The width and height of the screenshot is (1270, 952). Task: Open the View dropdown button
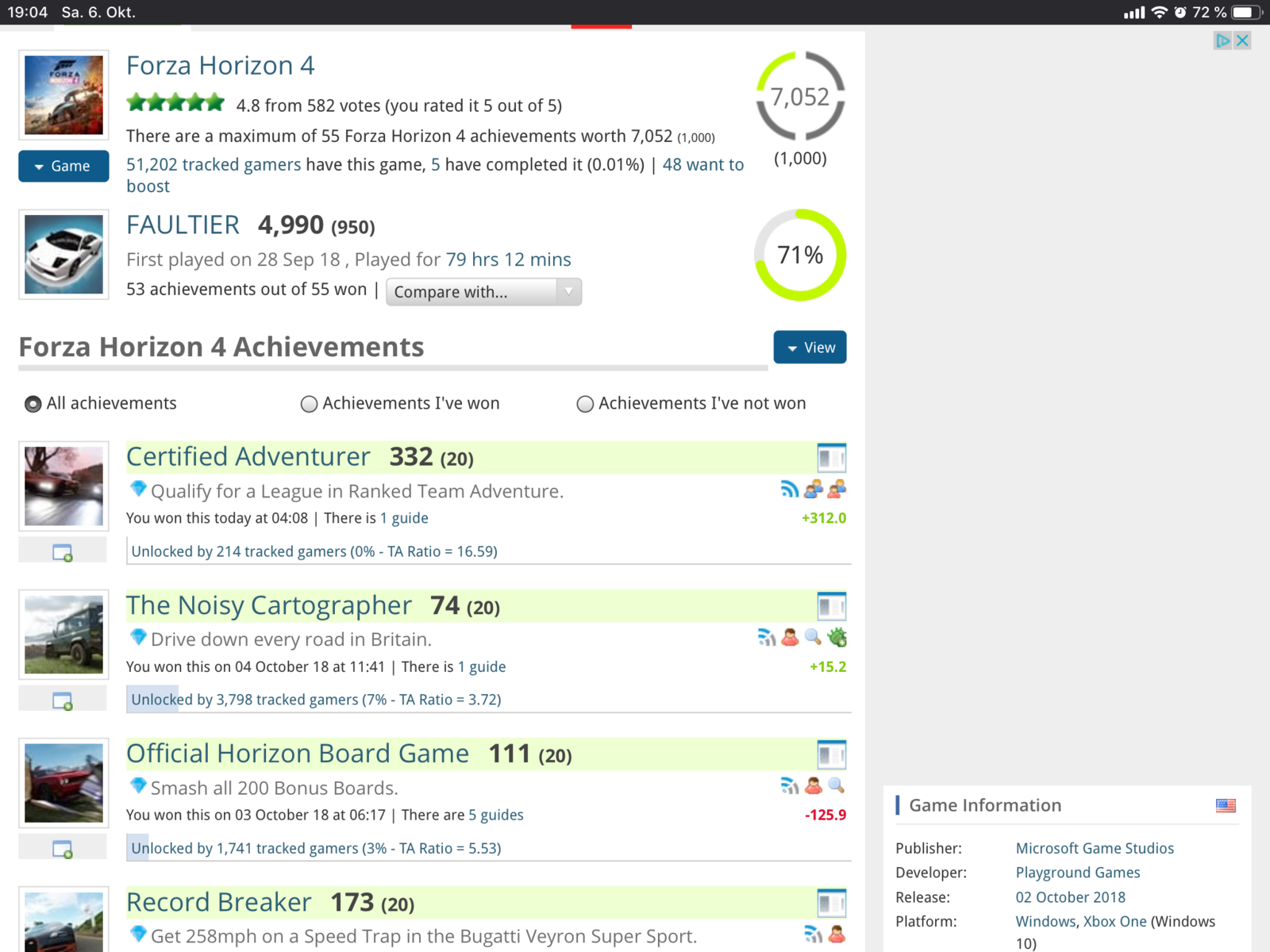810,347
